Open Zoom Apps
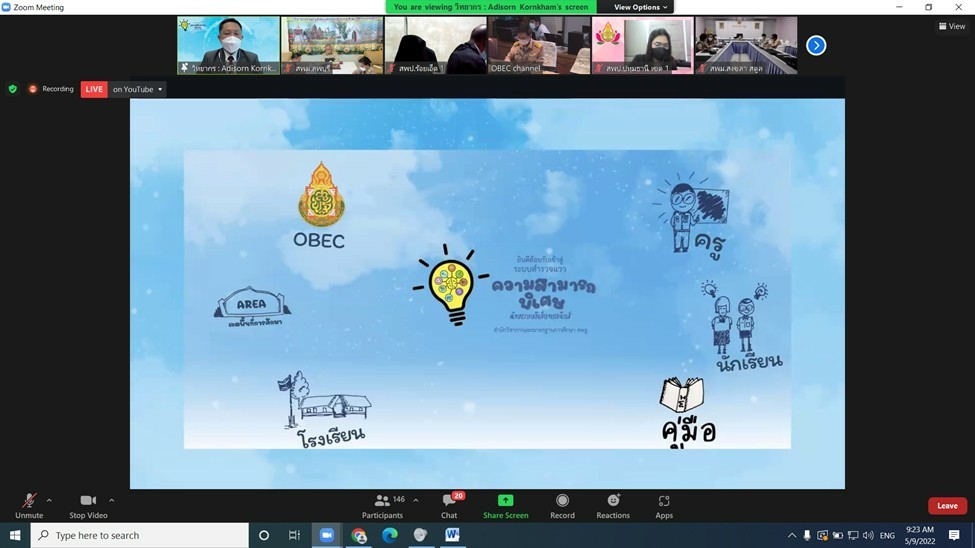 pos(664,506)
